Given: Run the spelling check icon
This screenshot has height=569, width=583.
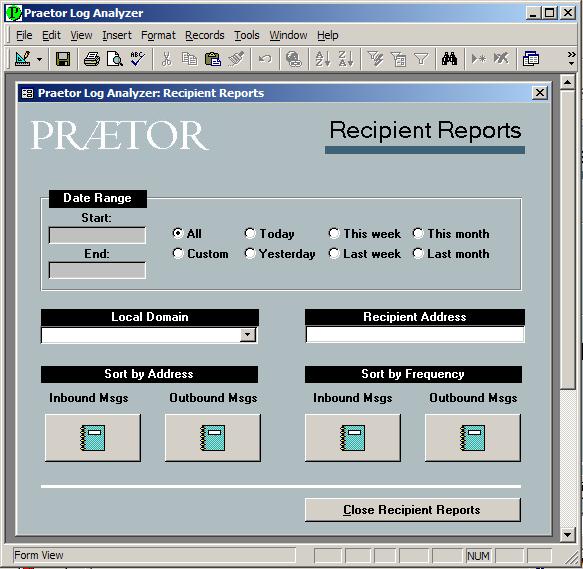Looking at the screenshot, I should tap(138, 59).
